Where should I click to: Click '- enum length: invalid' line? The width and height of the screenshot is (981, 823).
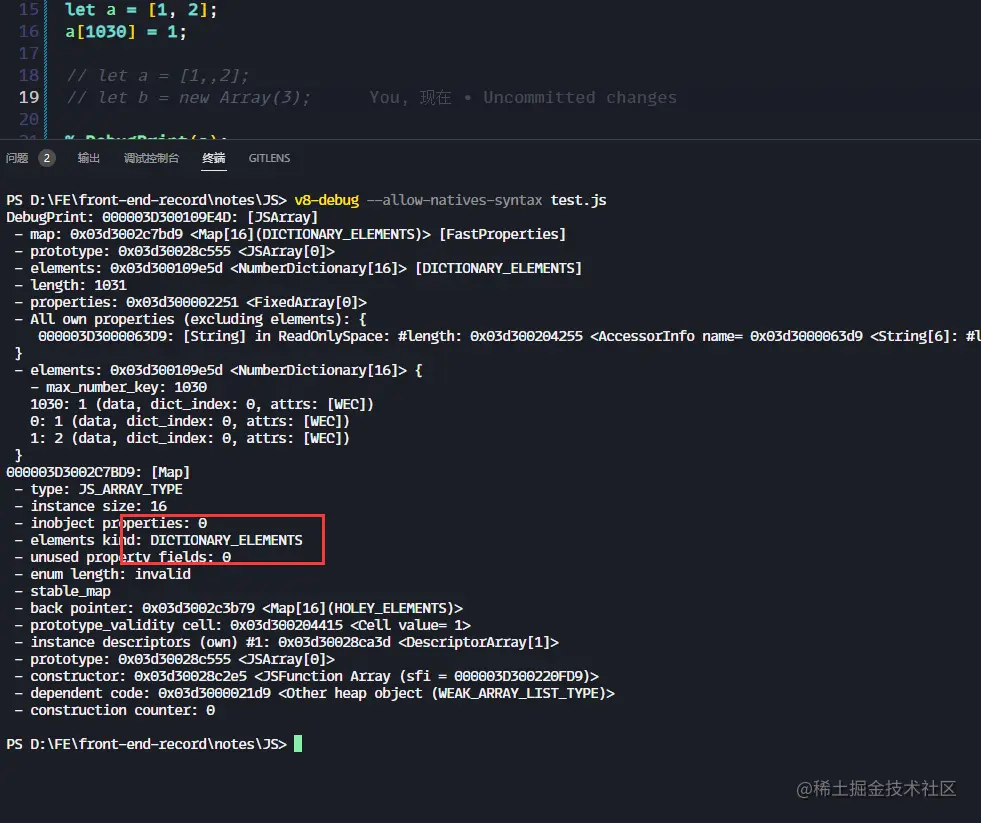click(102, 574)
